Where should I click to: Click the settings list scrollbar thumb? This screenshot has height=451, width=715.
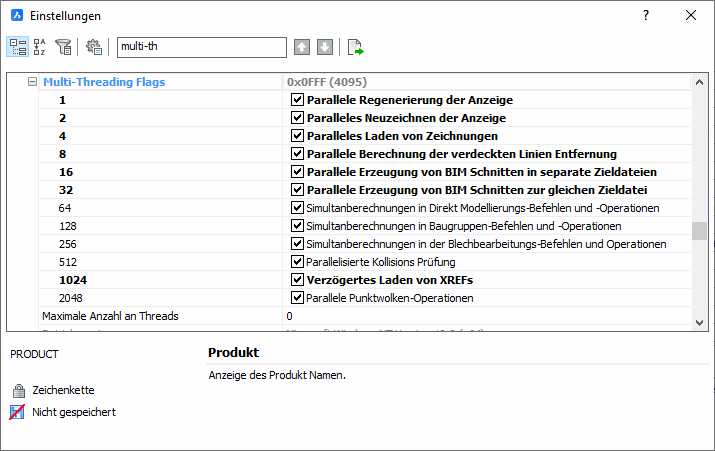tap(699, 231)
